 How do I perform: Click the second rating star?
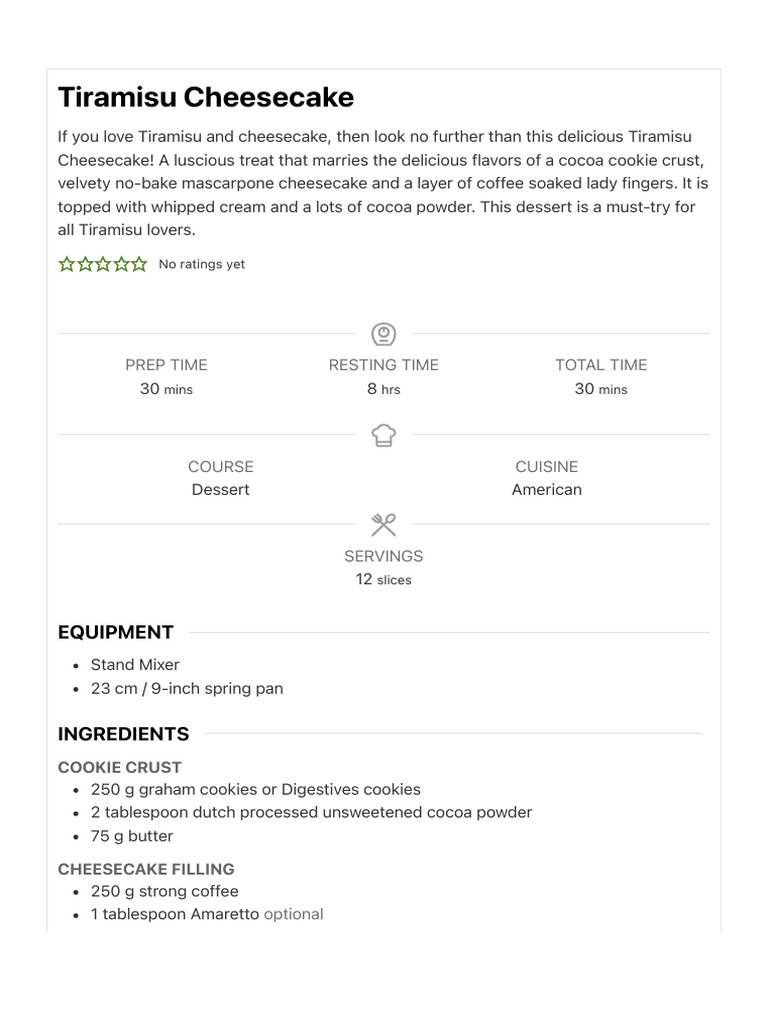85,264
